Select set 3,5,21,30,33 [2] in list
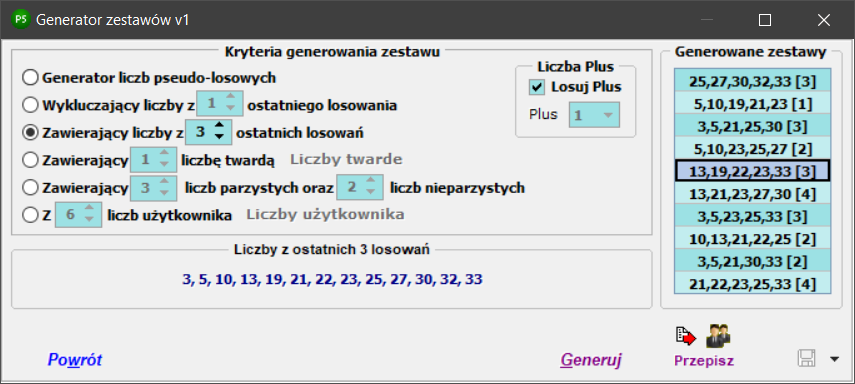 pos(752,261)
